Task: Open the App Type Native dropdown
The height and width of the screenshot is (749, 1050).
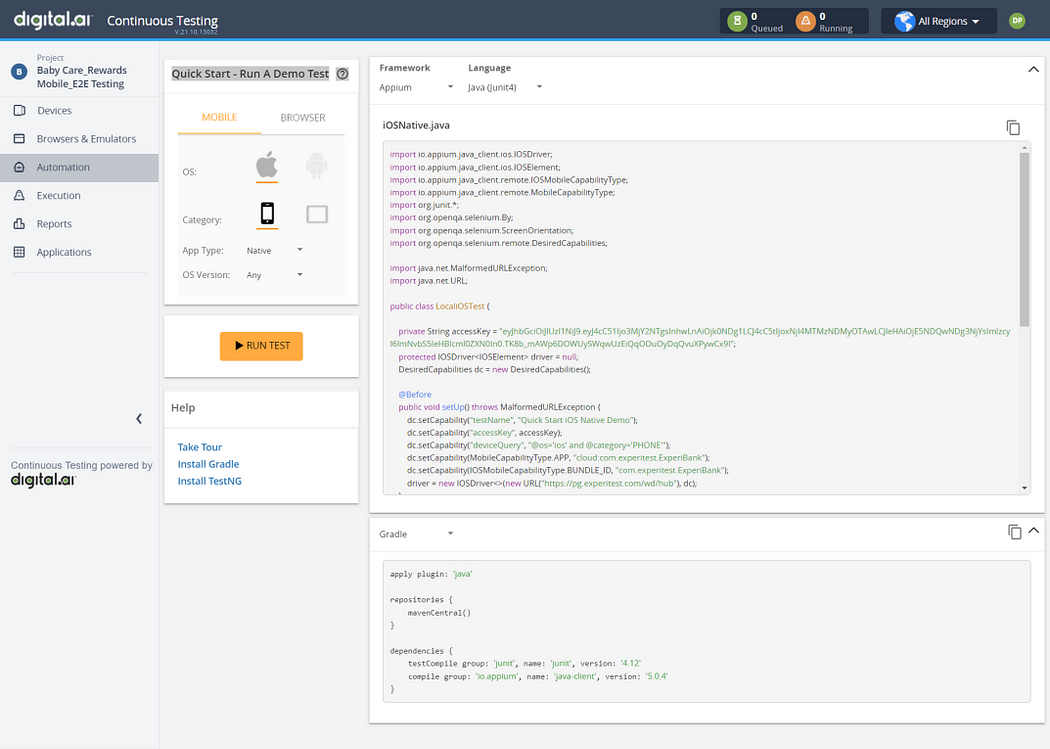Action: pyautogui.click(x=275, y=250)
